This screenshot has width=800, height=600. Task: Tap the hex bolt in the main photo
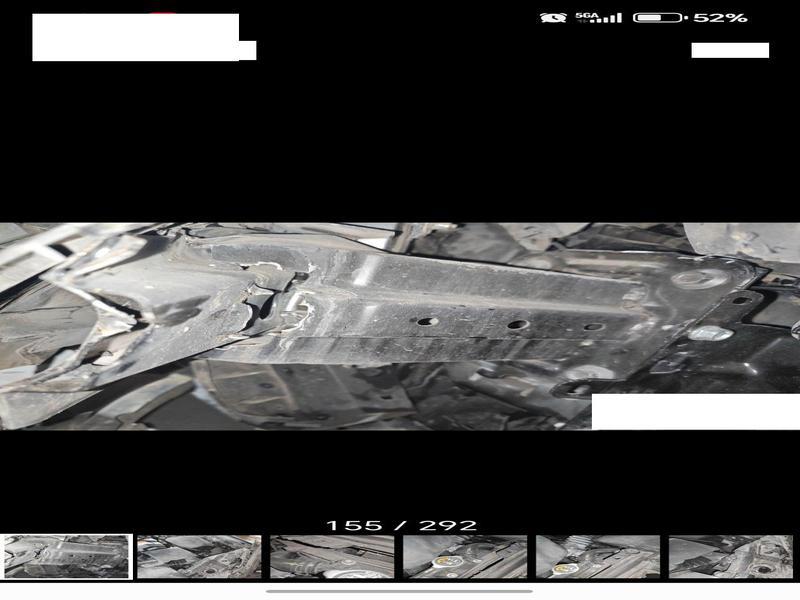coord(708,333)
